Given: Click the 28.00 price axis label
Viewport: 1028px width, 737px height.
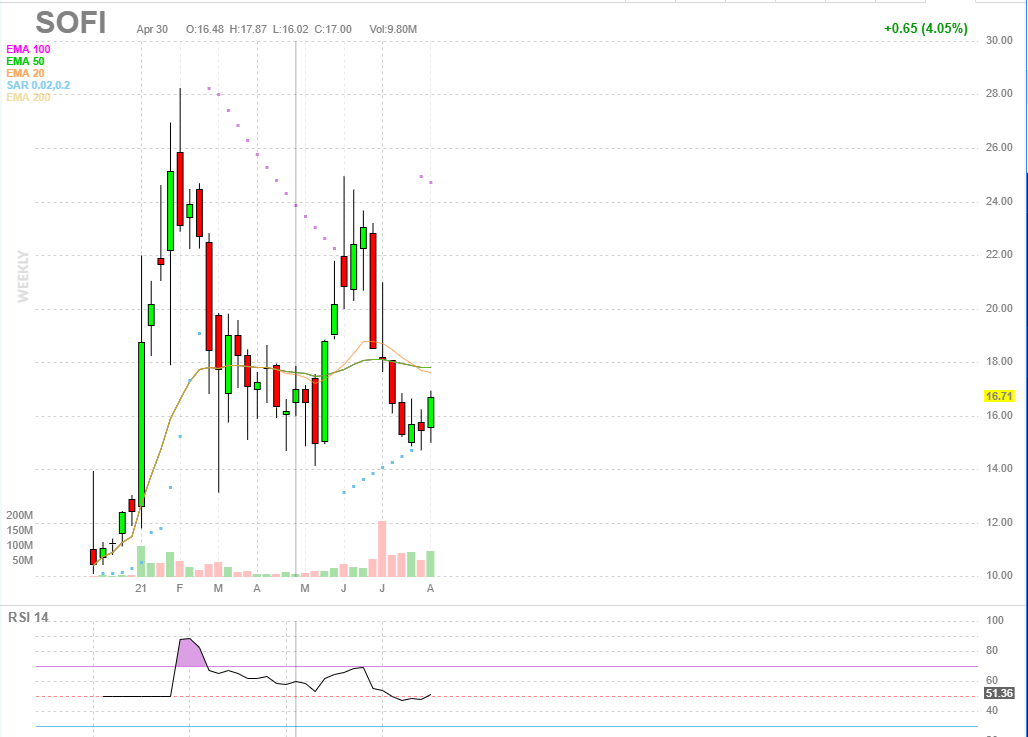Looking at the screenshot, I should pos(999,94).
